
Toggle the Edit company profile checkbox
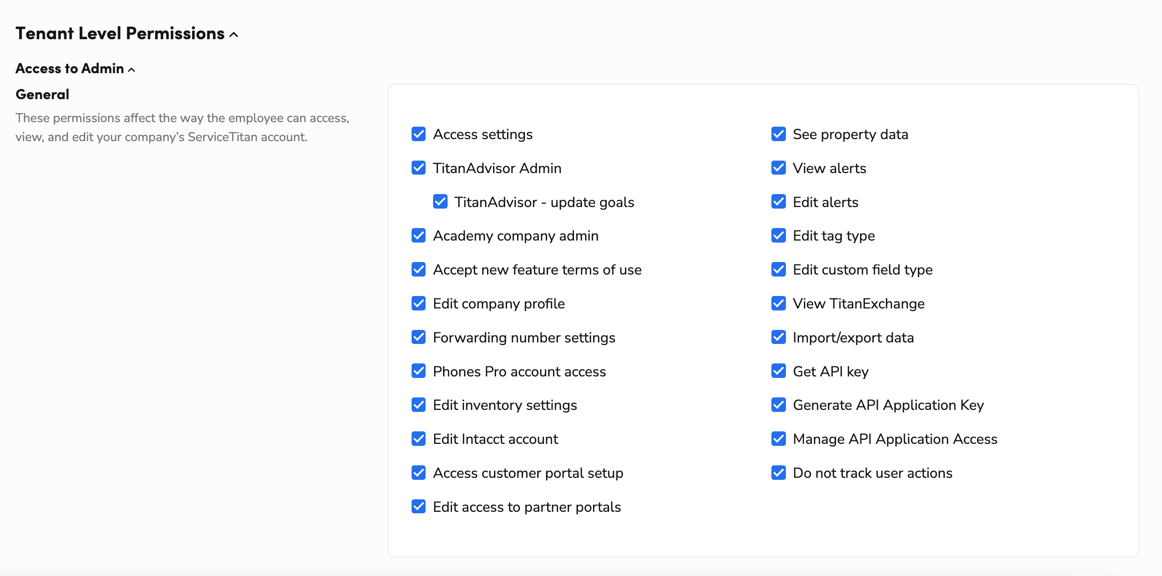(x=419, y=303)
